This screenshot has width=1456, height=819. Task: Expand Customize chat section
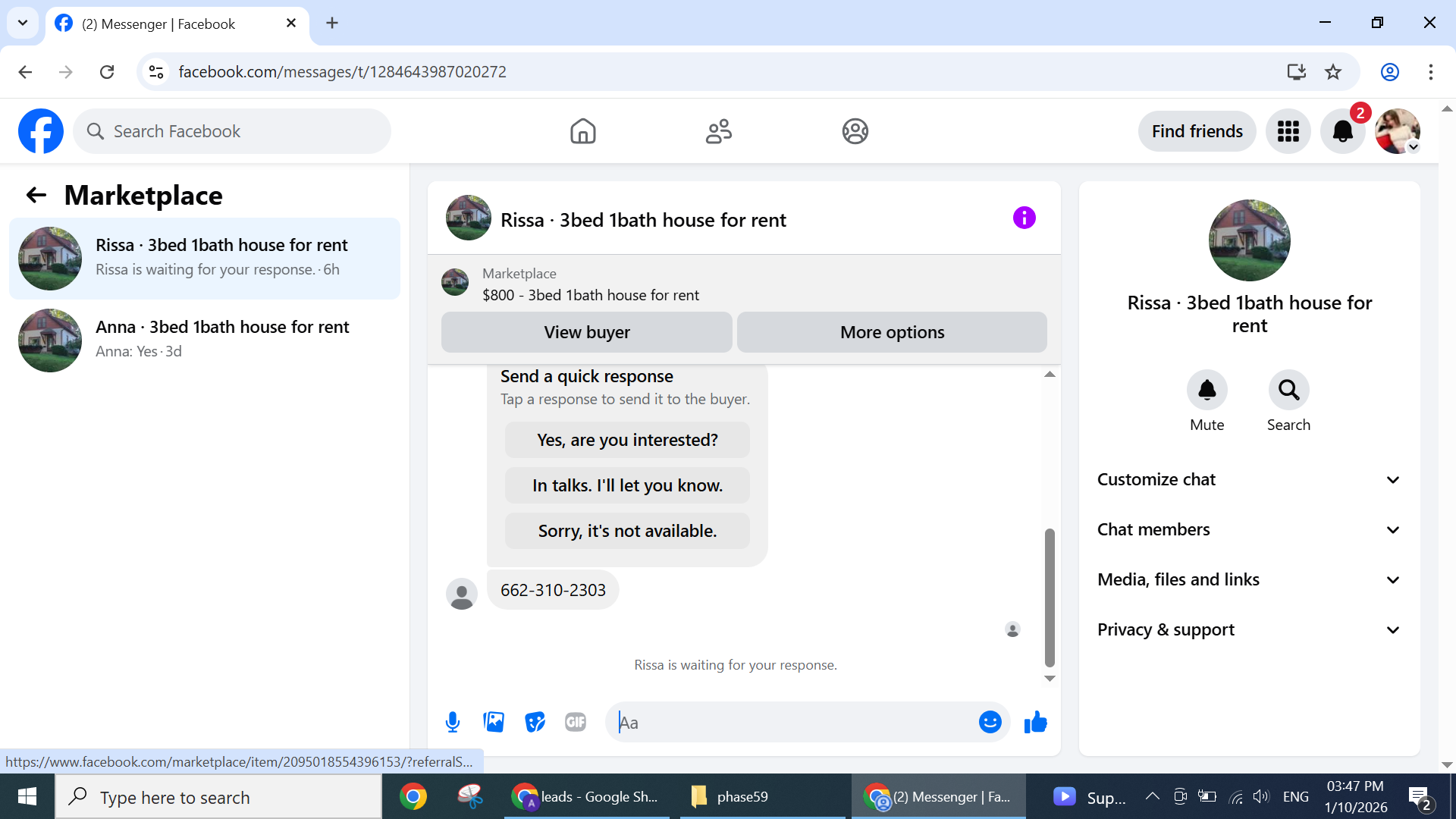click(x=1248, y=479)
